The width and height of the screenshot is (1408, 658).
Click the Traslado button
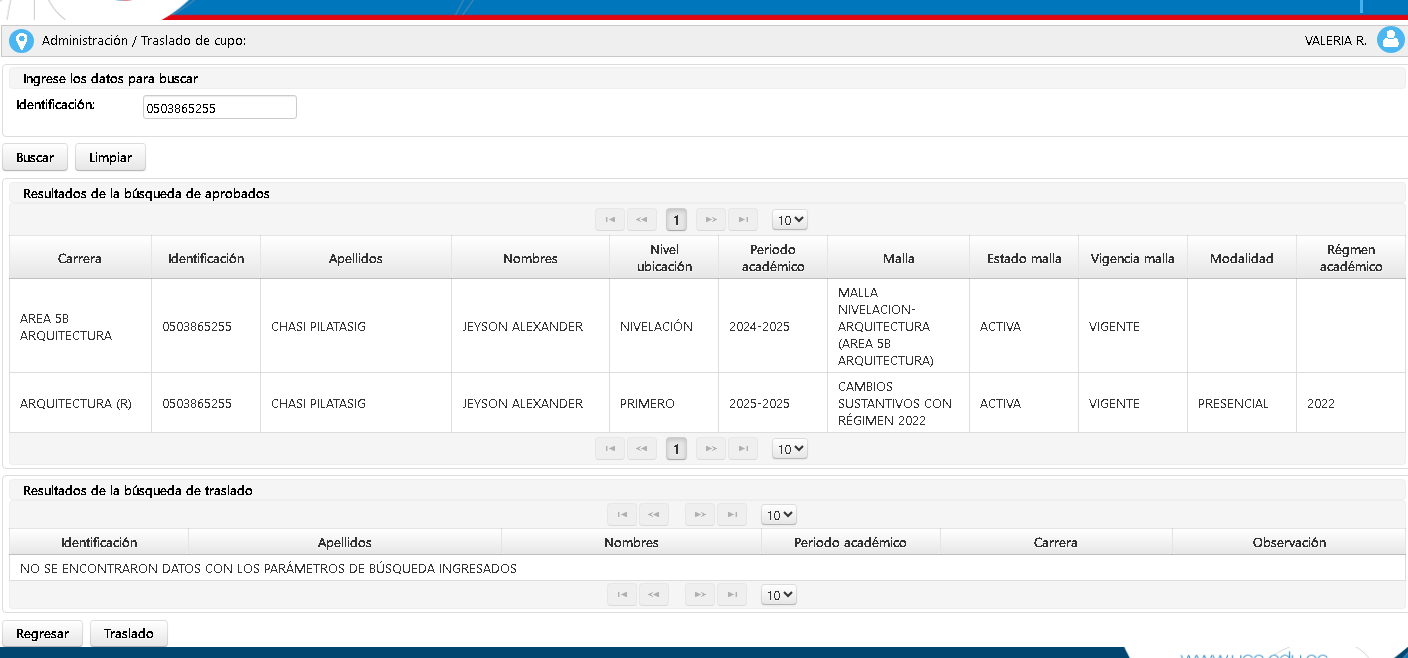[129, 633]
